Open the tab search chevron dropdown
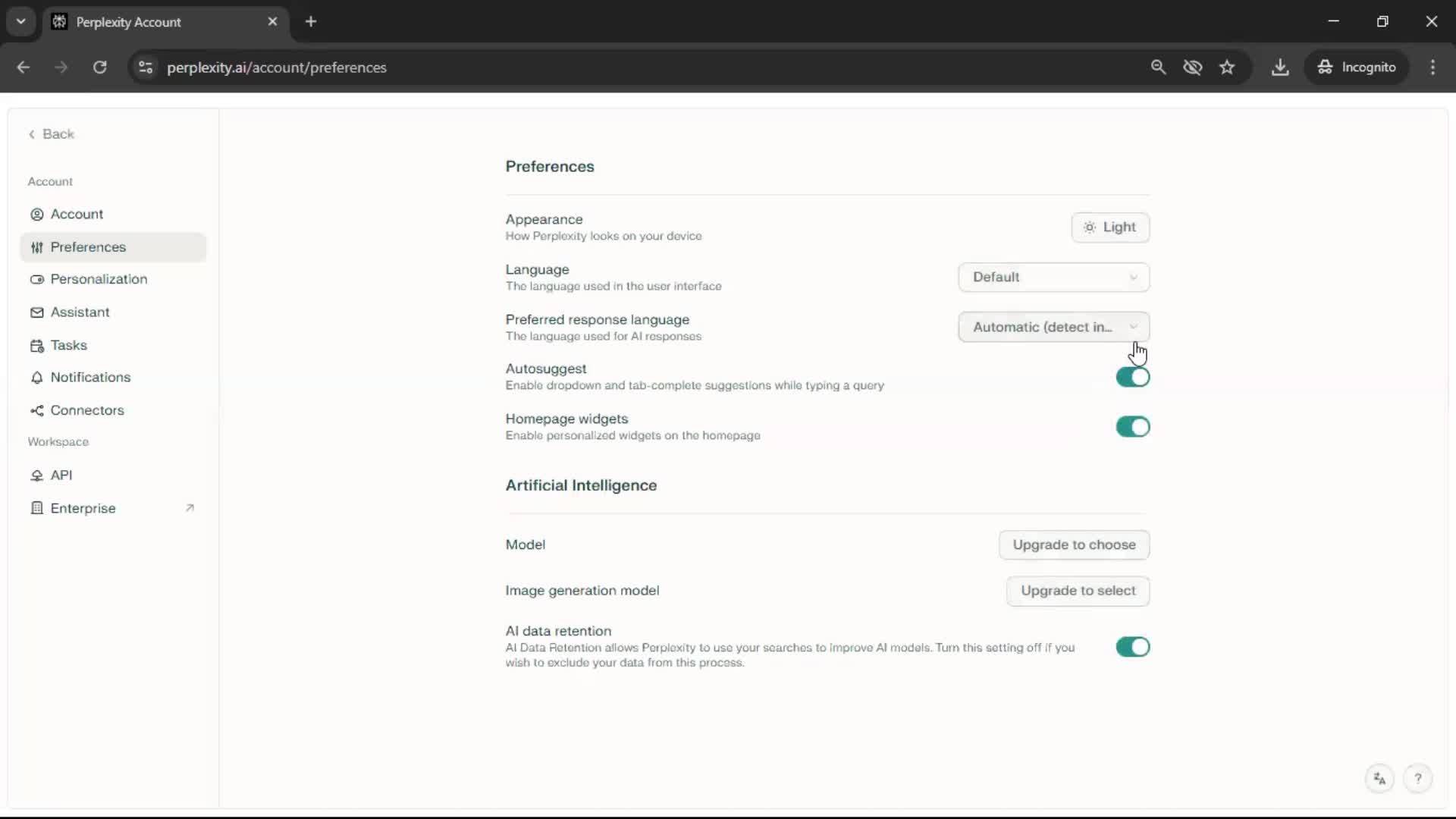 point(21,21)
